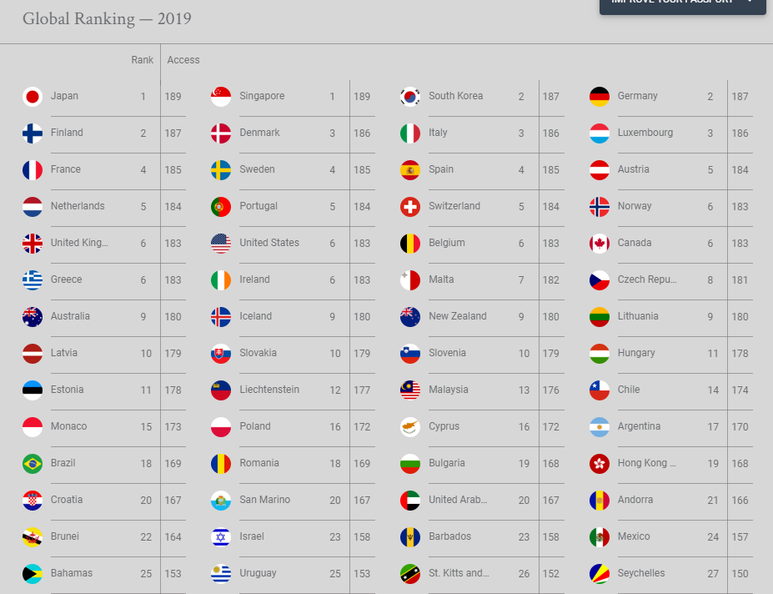Click the Access column header

pyautogui.click(x=183, y=60)
